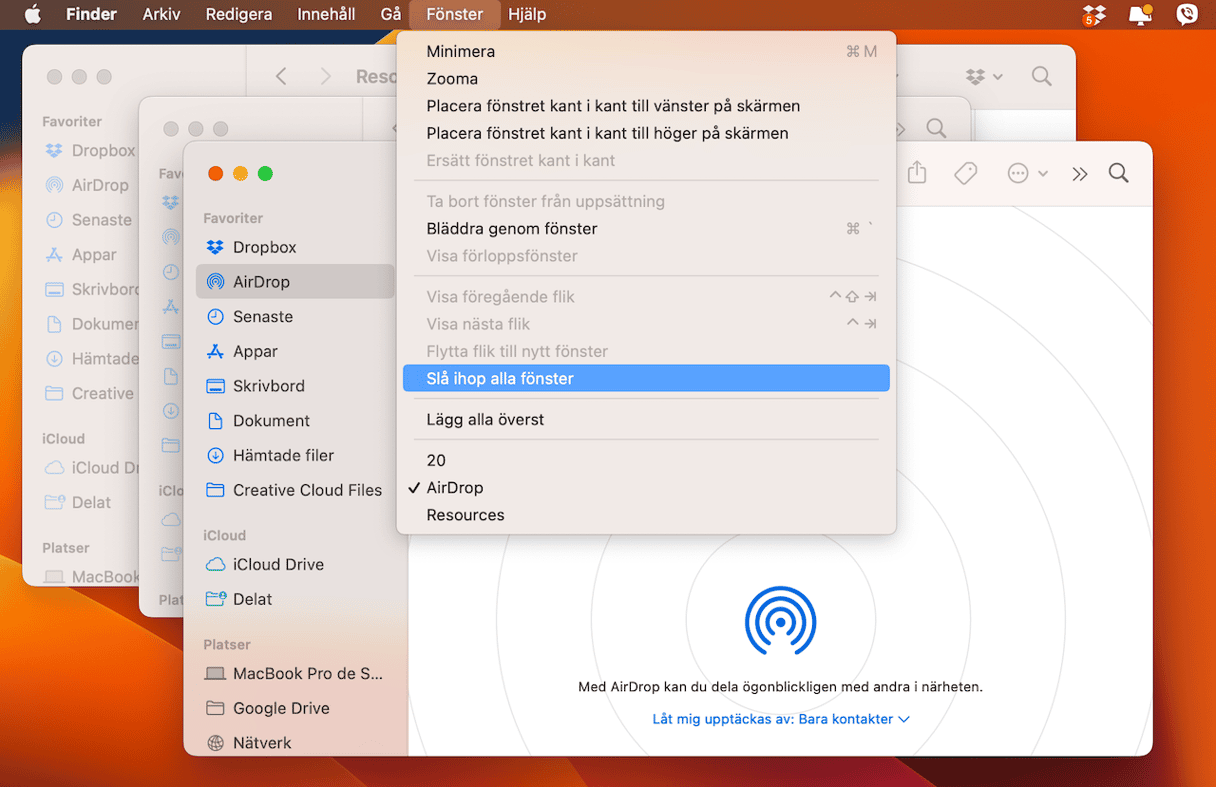Switch to Resources window from menu

[x=646, y=515]
